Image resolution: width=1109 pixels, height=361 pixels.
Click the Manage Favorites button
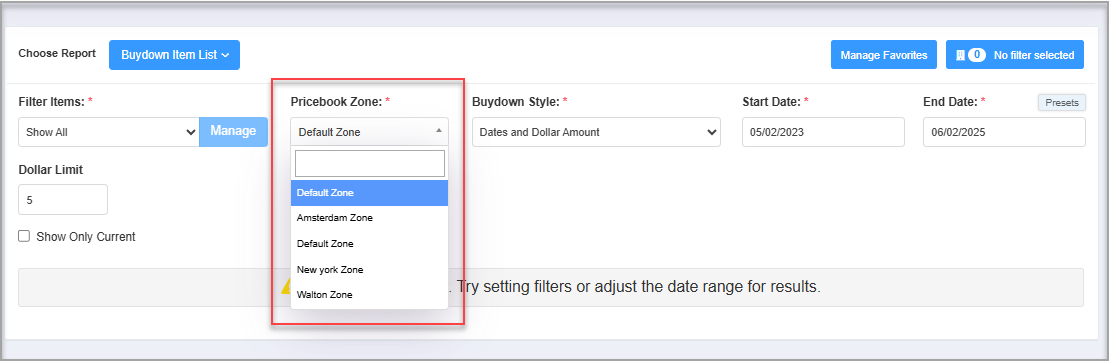coord(883,55)
